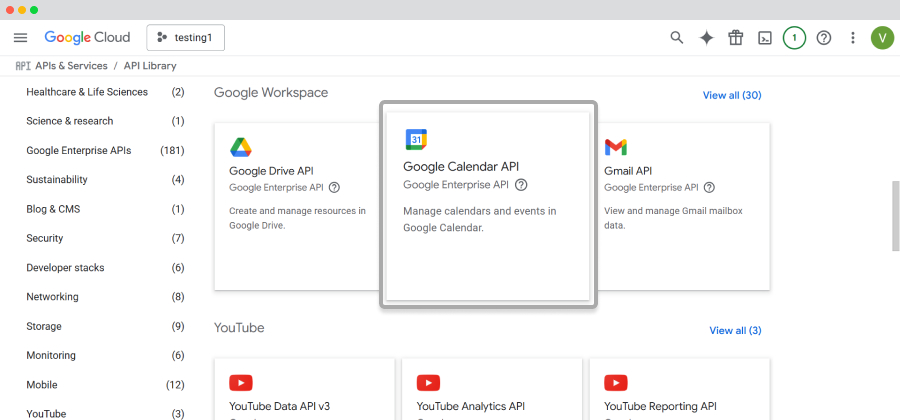
Task: Open the Google Drive API title
Action: [x=271, y=171]
